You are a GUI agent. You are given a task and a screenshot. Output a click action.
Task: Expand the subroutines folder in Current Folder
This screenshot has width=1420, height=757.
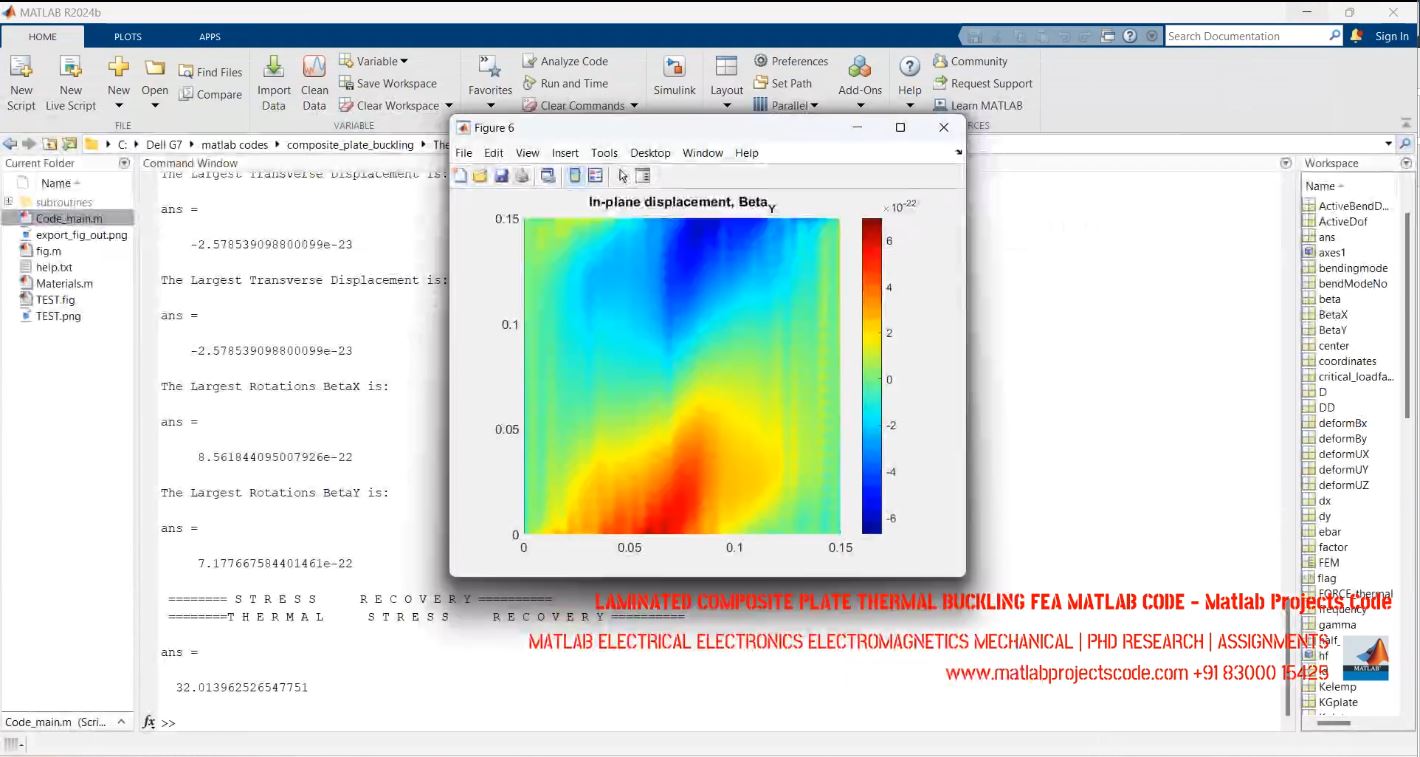[8, 201]
